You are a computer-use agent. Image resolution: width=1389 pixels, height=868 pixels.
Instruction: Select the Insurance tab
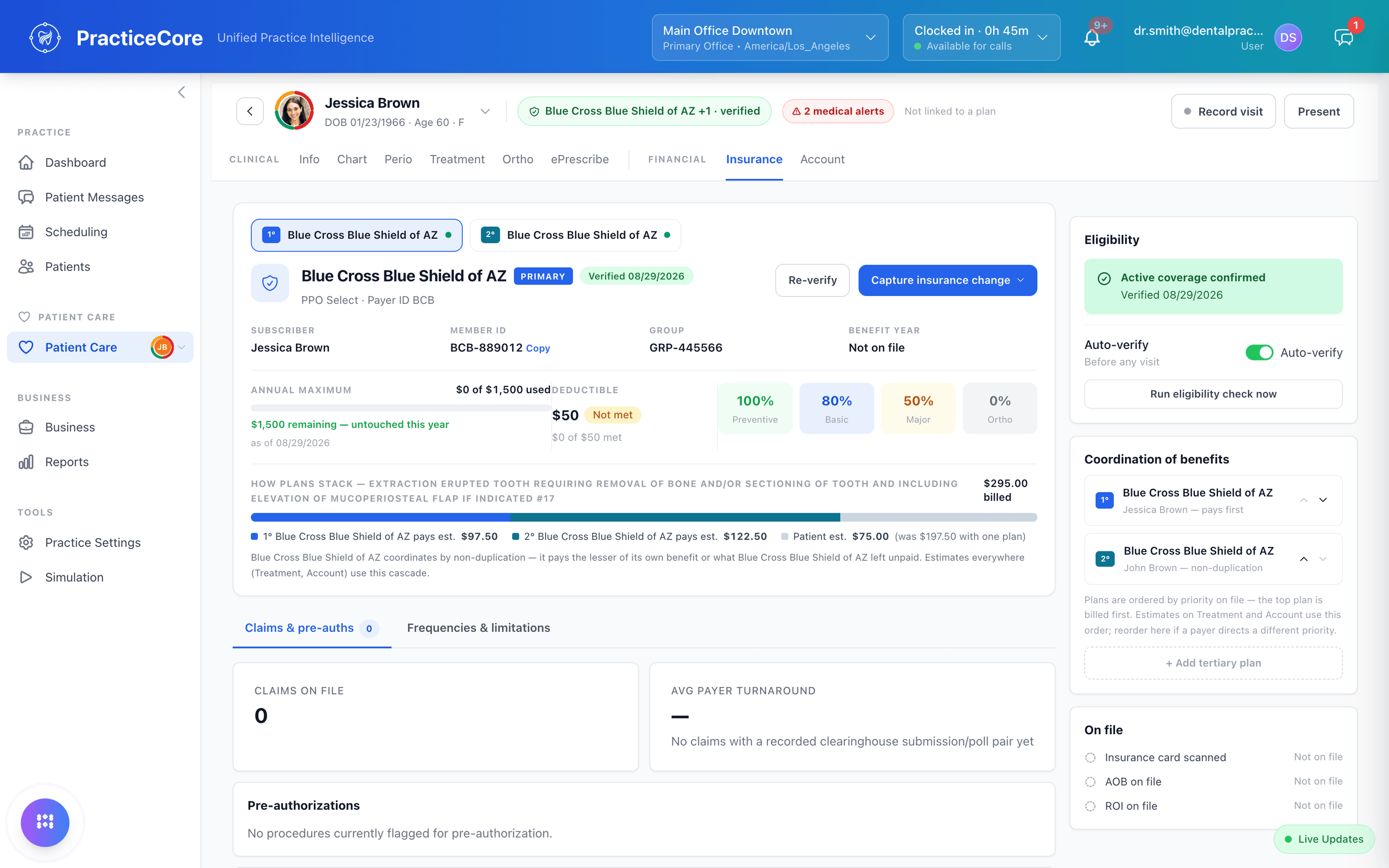(754, 159)
